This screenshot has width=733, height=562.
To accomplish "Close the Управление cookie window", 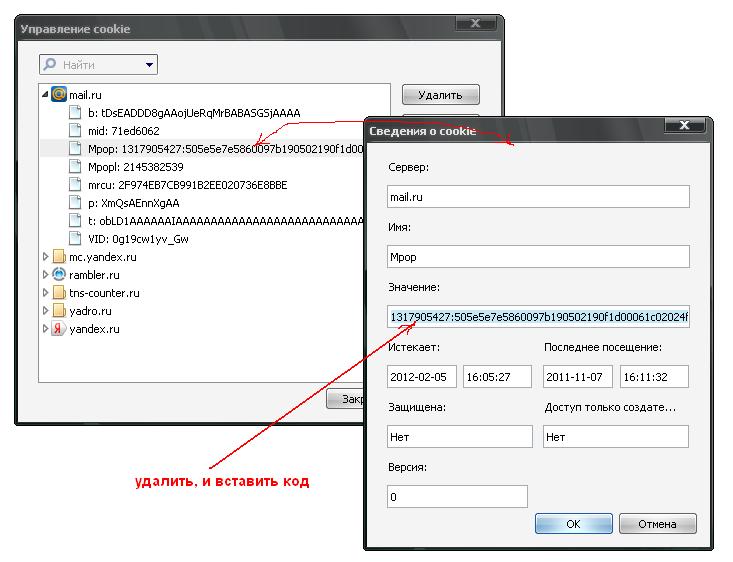I will (475, 23).
